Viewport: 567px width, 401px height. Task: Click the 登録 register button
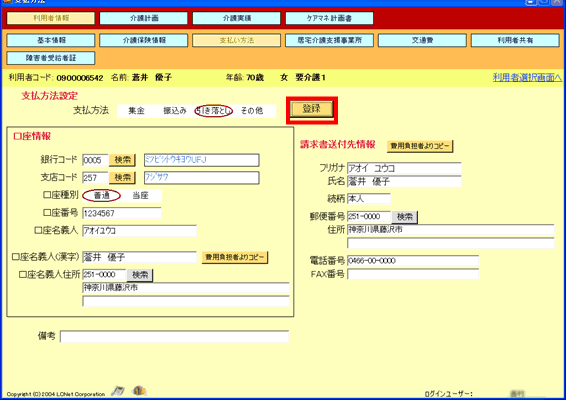pyautogui.click(x=312, y=109)
